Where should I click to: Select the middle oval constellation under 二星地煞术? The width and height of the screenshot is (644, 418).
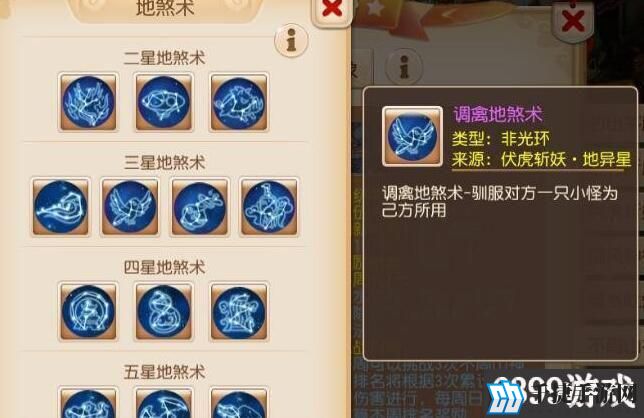coord(164,102)
